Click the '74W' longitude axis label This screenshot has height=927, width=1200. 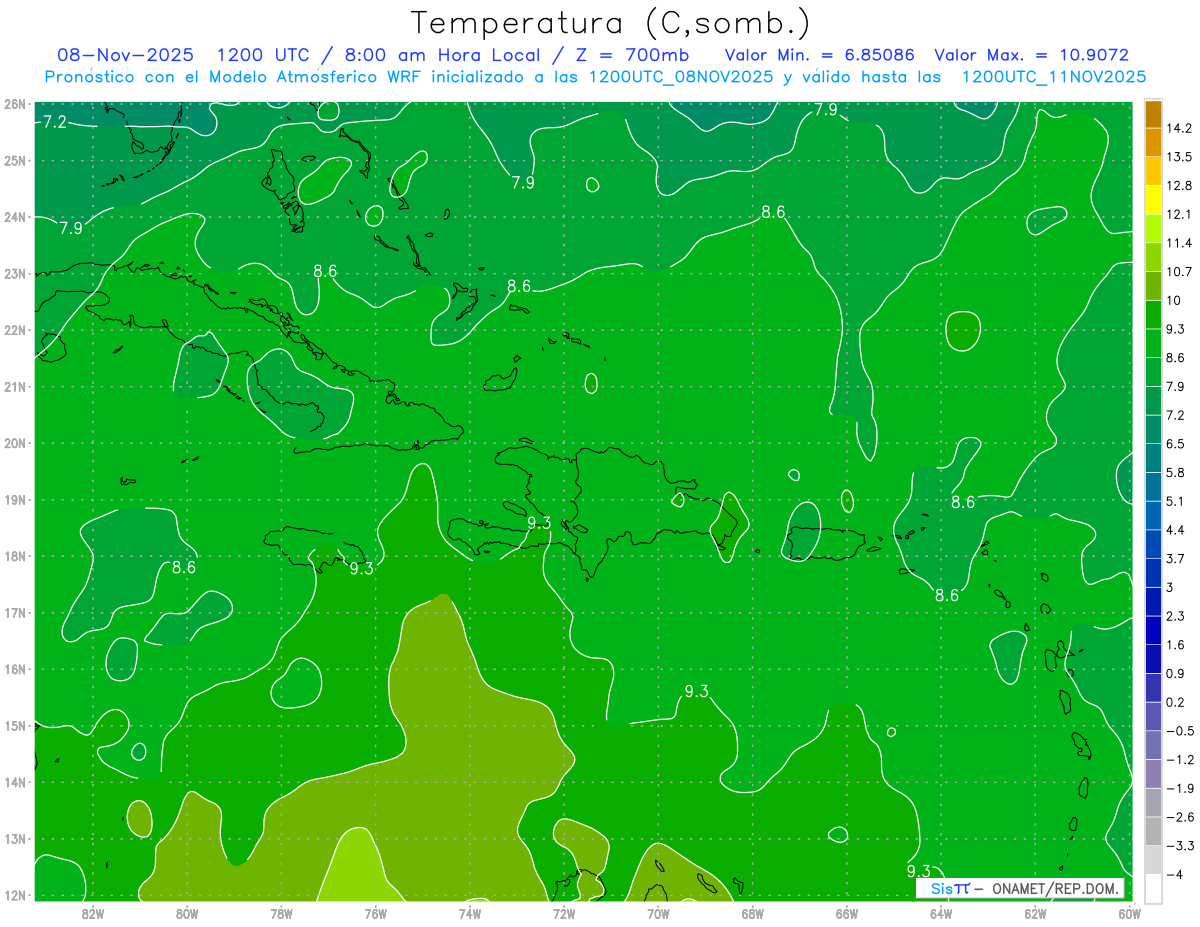(470, 914)
